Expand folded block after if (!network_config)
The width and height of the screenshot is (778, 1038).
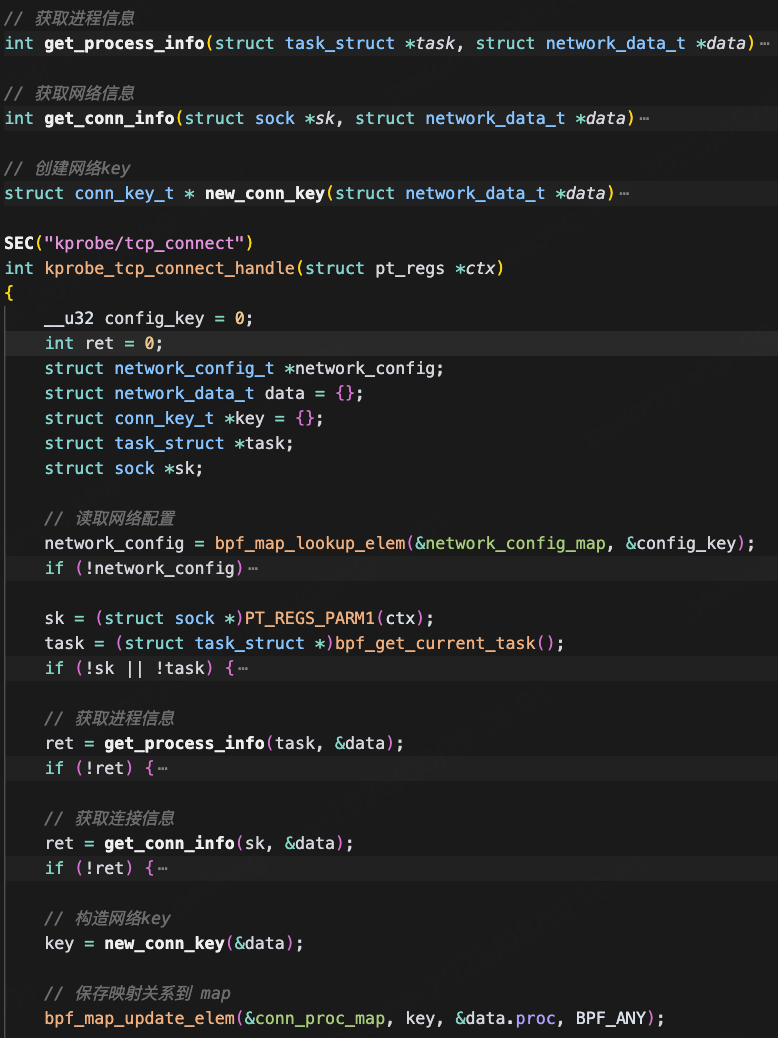252,569
